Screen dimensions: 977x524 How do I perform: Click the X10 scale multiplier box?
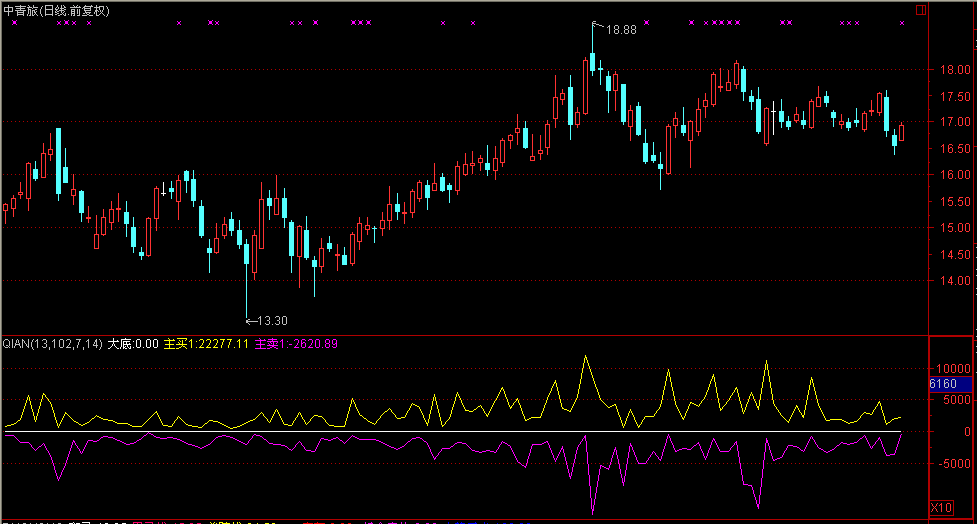[x=941, y=508]
